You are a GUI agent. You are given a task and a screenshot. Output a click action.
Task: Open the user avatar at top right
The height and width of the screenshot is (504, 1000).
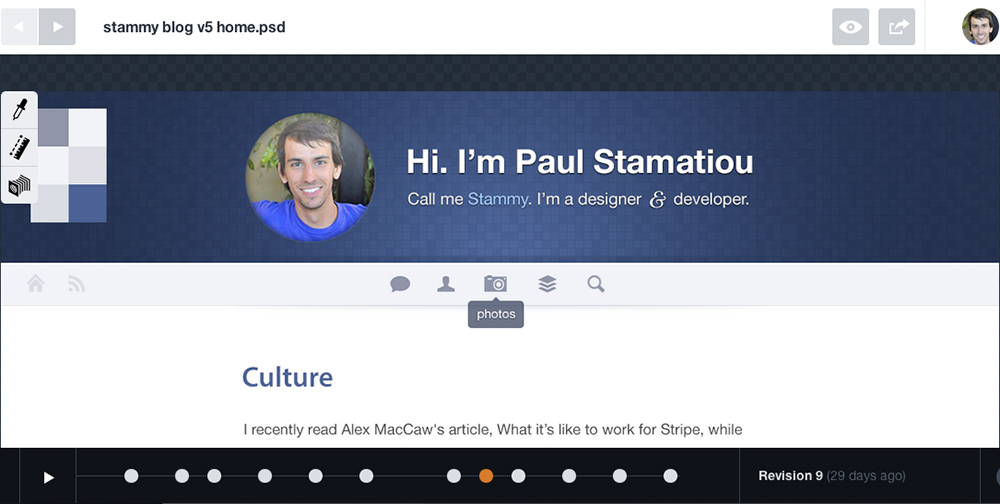point(980,27)
